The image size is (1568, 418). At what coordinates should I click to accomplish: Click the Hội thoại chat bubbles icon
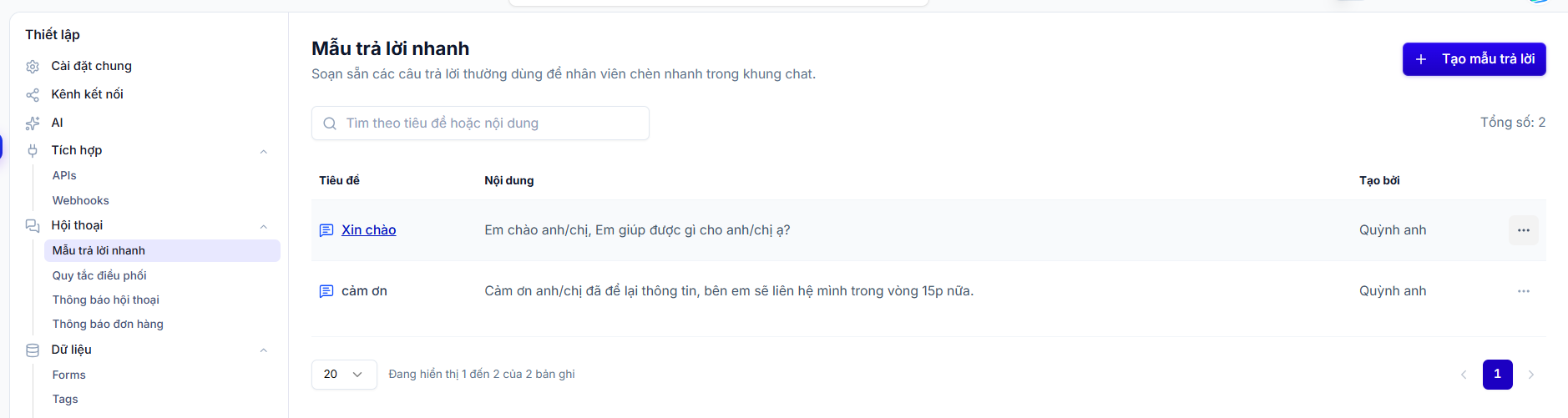pyautogui.click(x=33, y=225)
